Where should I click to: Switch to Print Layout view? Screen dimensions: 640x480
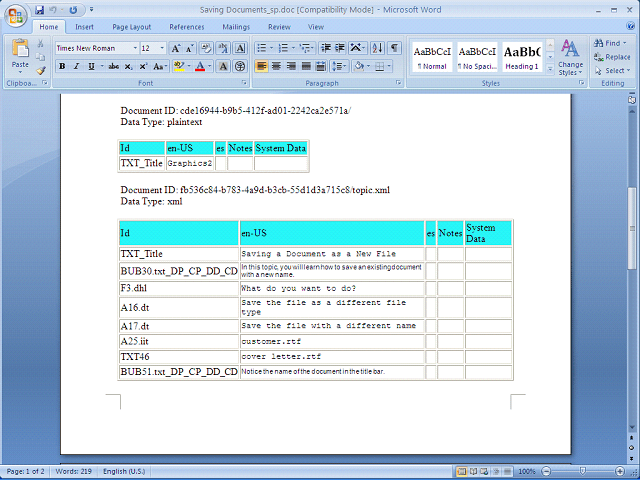click(x=462, y=471)
